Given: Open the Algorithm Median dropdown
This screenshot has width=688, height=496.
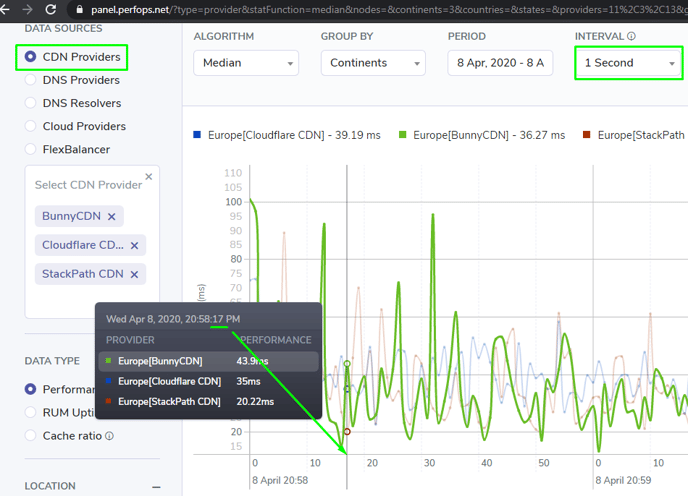Looking at the screenshot, I should pos(246,63).
